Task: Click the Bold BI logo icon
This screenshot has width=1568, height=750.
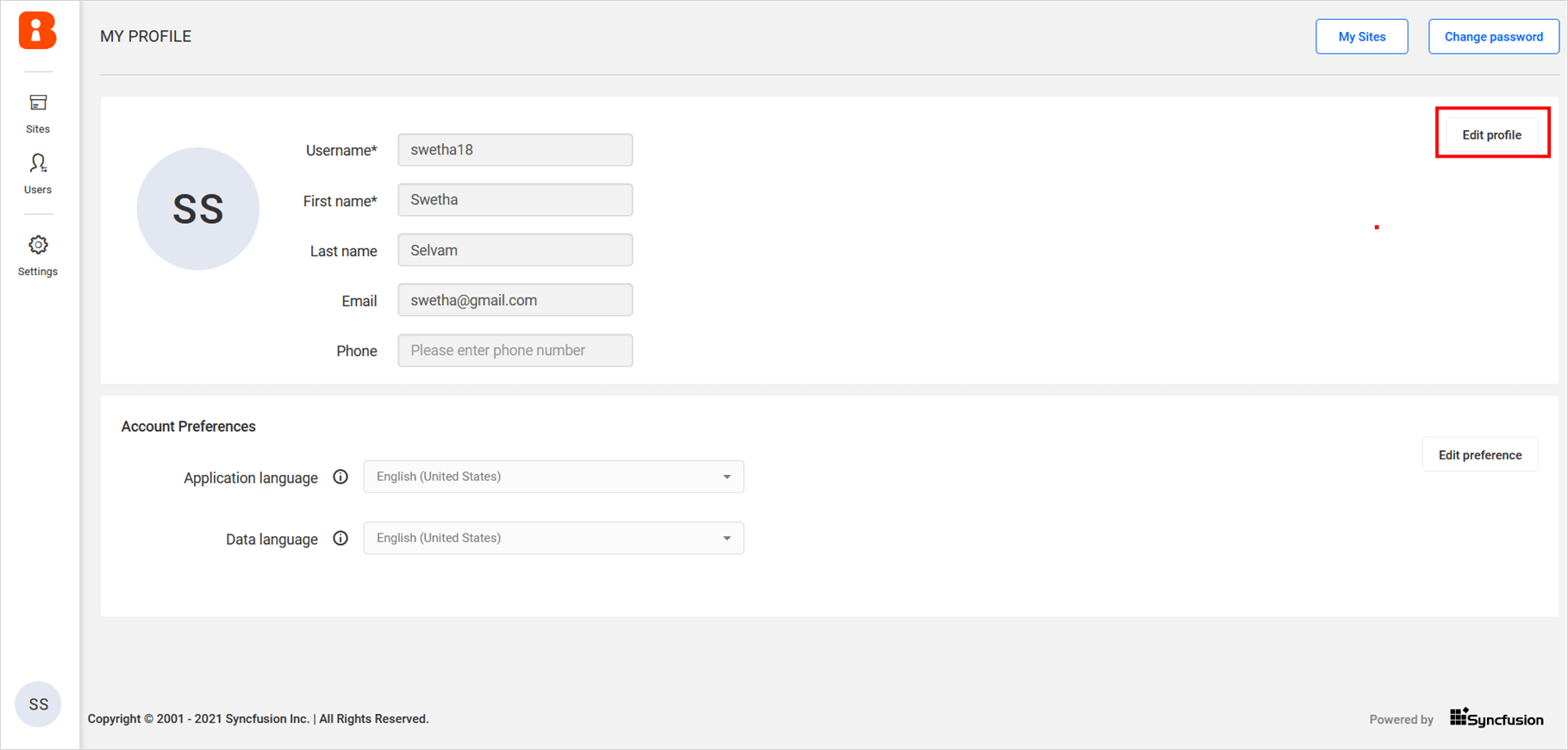Action: tap(37, 31)
